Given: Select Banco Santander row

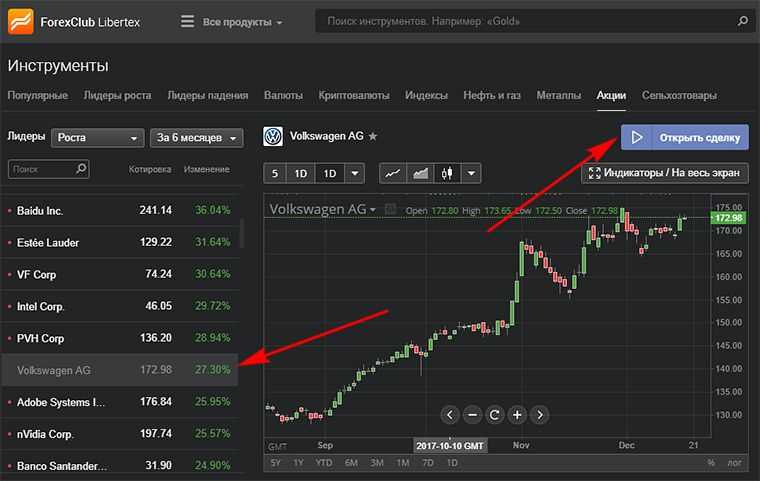Looking at the screenshot, I should tap(120, 465).
